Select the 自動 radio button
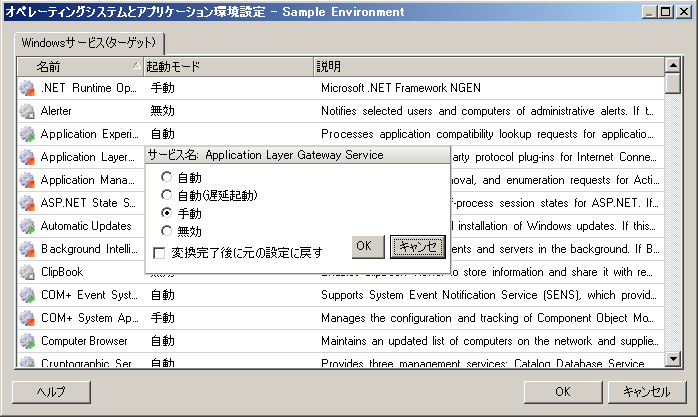 [x=167, y=177]
